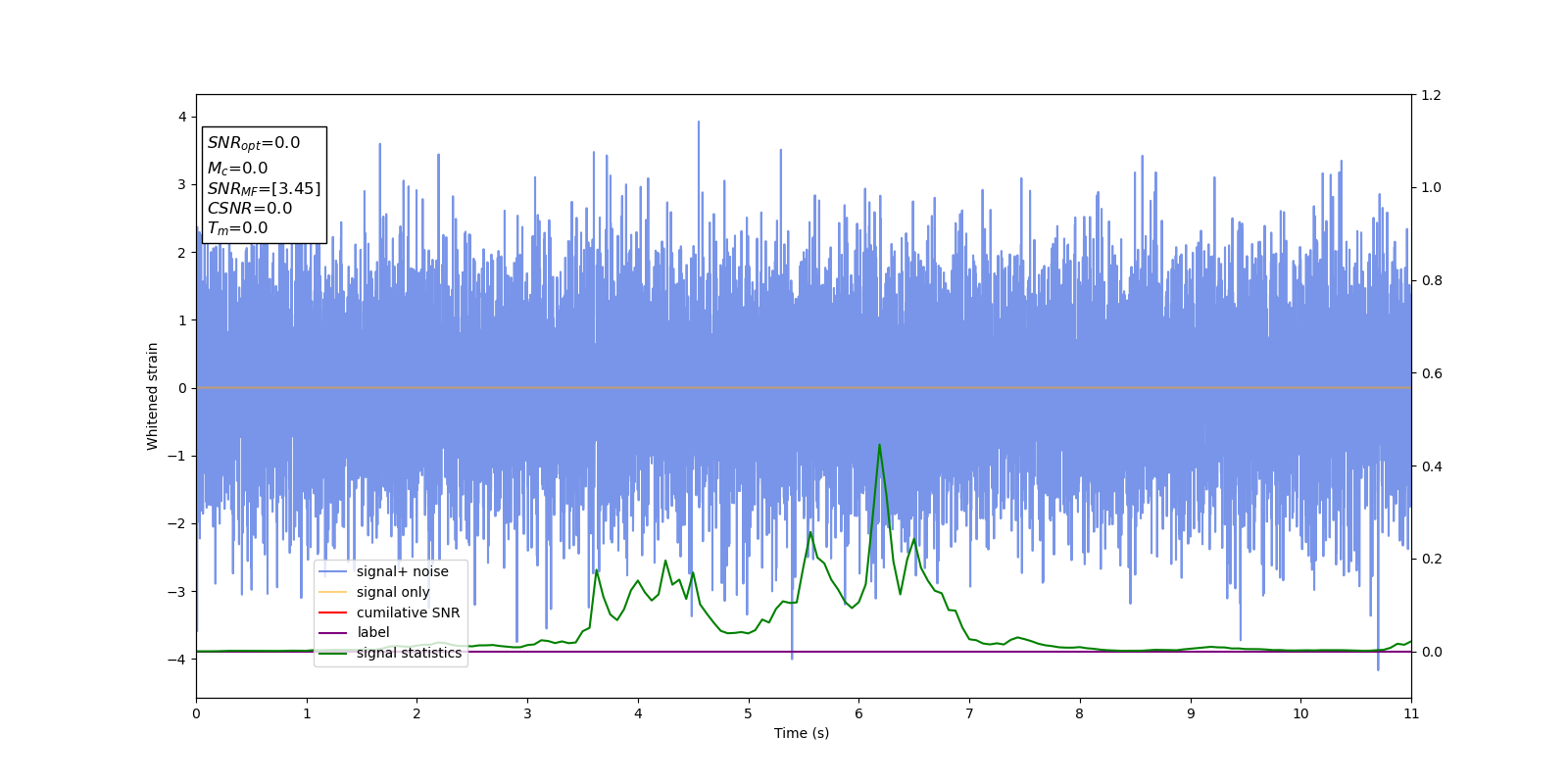This screenshot has height=784, width=1568.
Task: Click the red cumilative SNR legend line
Action: point(333,612)
